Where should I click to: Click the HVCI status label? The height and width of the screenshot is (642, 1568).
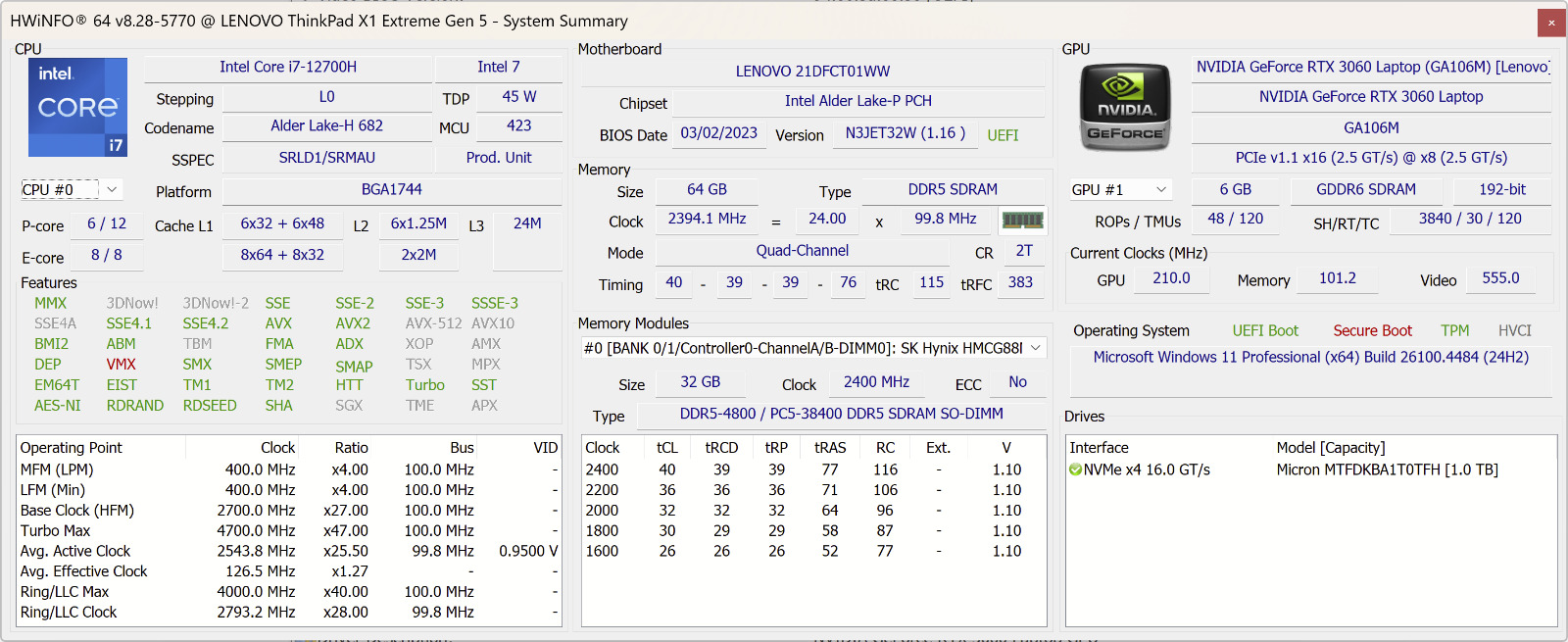[1514, 331]
